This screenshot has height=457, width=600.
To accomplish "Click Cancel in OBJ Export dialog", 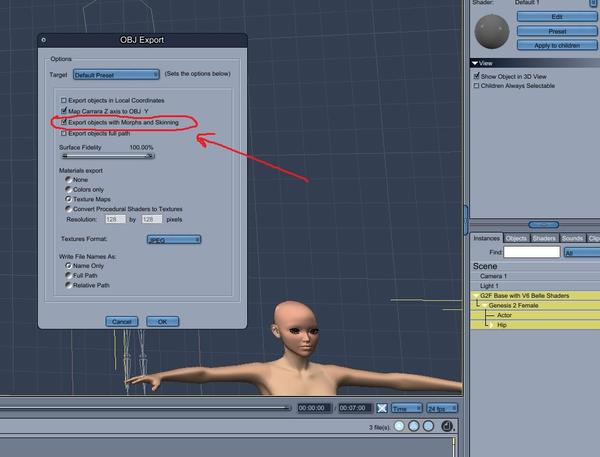I will [122, 322].
